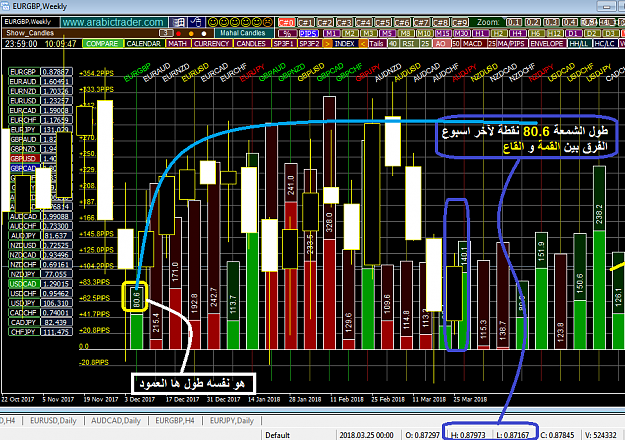Viewport: 625px width, 440px height.
Task: Switch to the EURGBP,H4 chart tab
Action: (x=175, y=421)
